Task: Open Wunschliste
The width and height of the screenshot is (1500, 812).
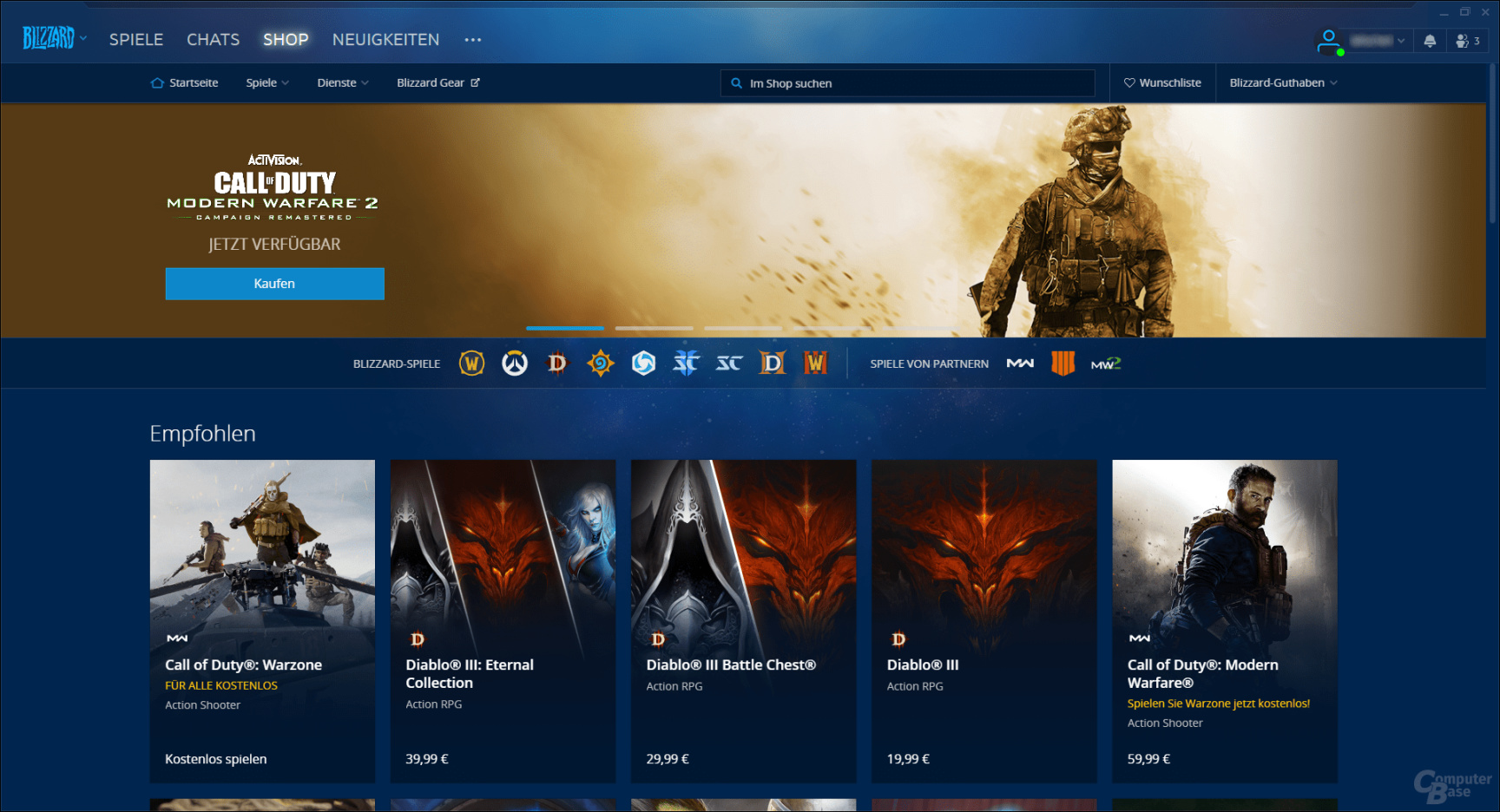Action: [1162, 83]
